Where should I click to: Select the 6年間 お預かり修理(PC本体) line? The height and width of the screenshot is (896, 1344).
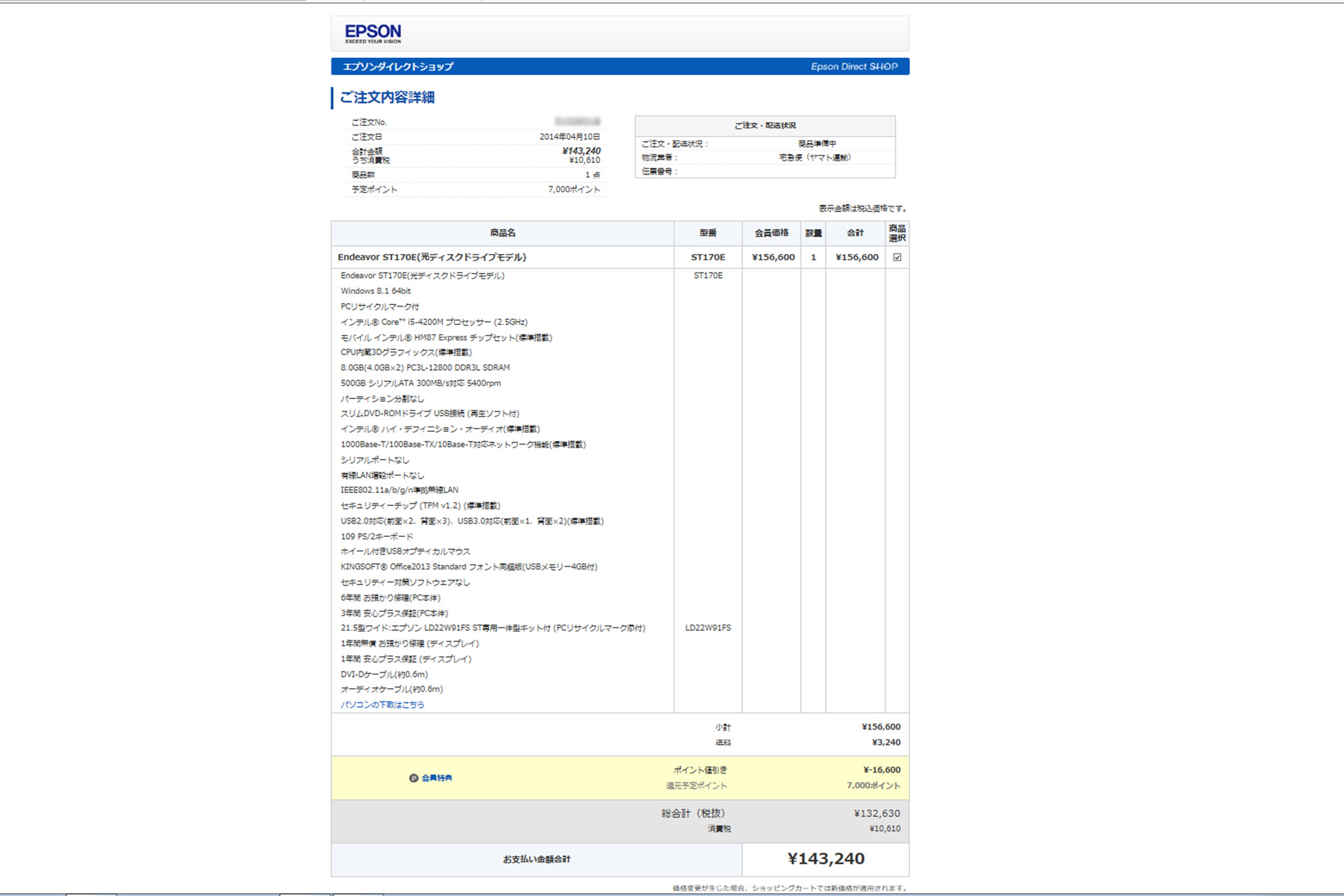click(x=391, y=598)
